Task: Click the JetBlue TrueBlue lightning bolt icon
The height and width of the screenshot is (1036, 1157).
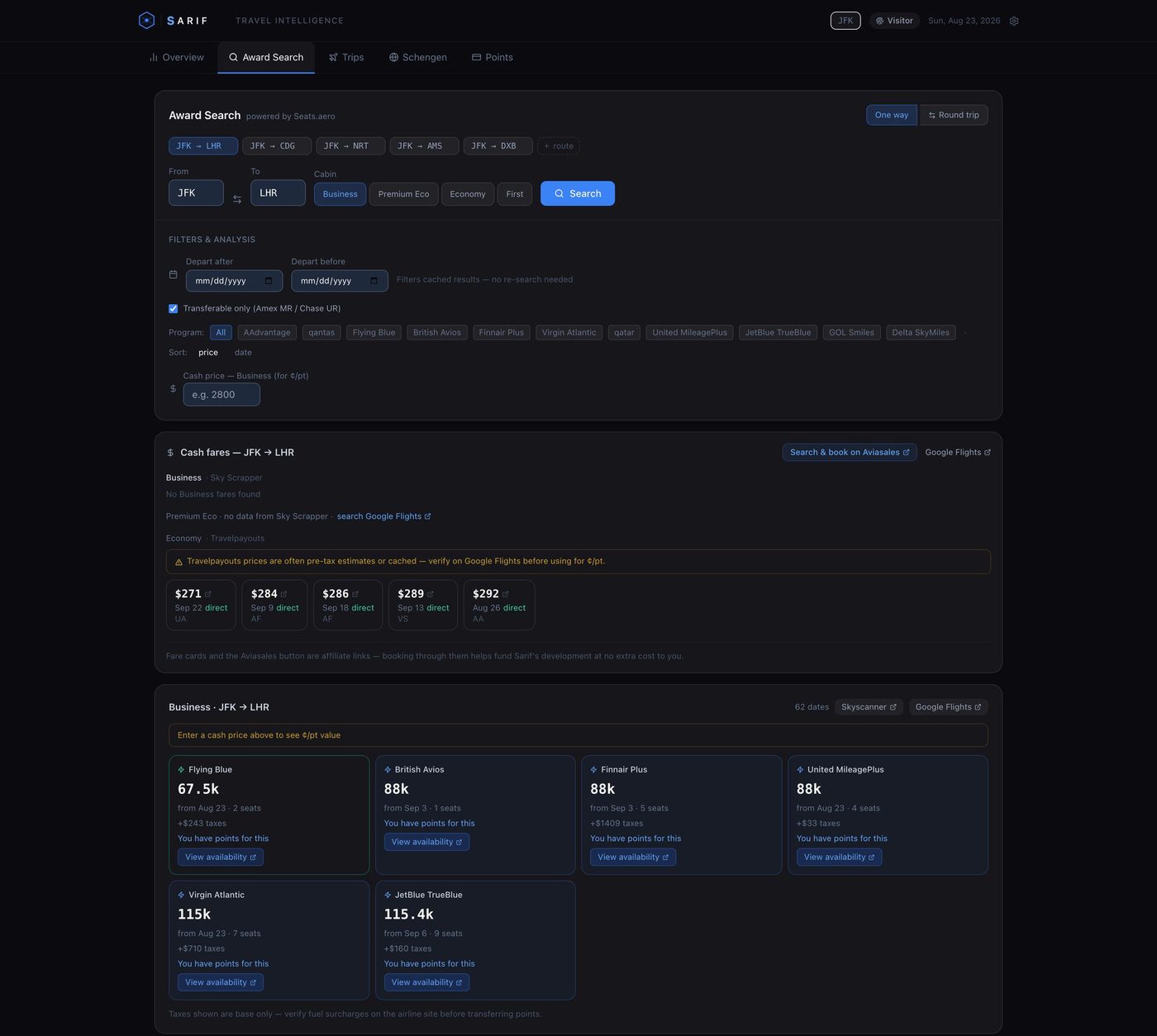Action: click(388, 895)
